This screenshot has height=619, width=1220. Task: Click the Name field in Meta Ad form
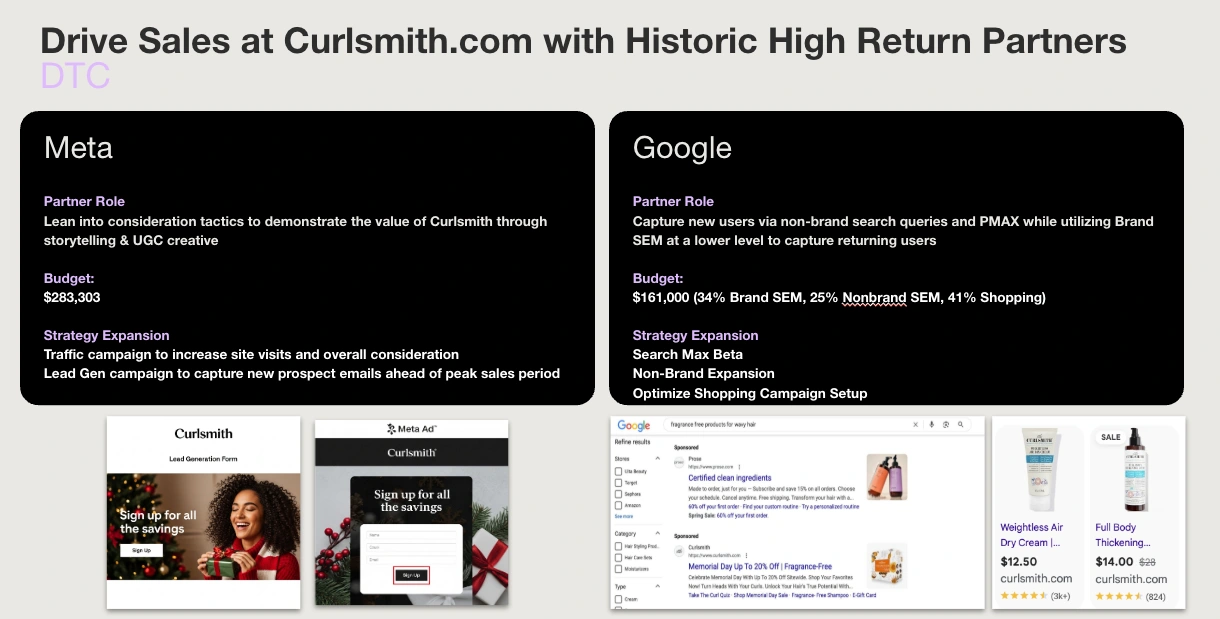click(x=411, y=535)
